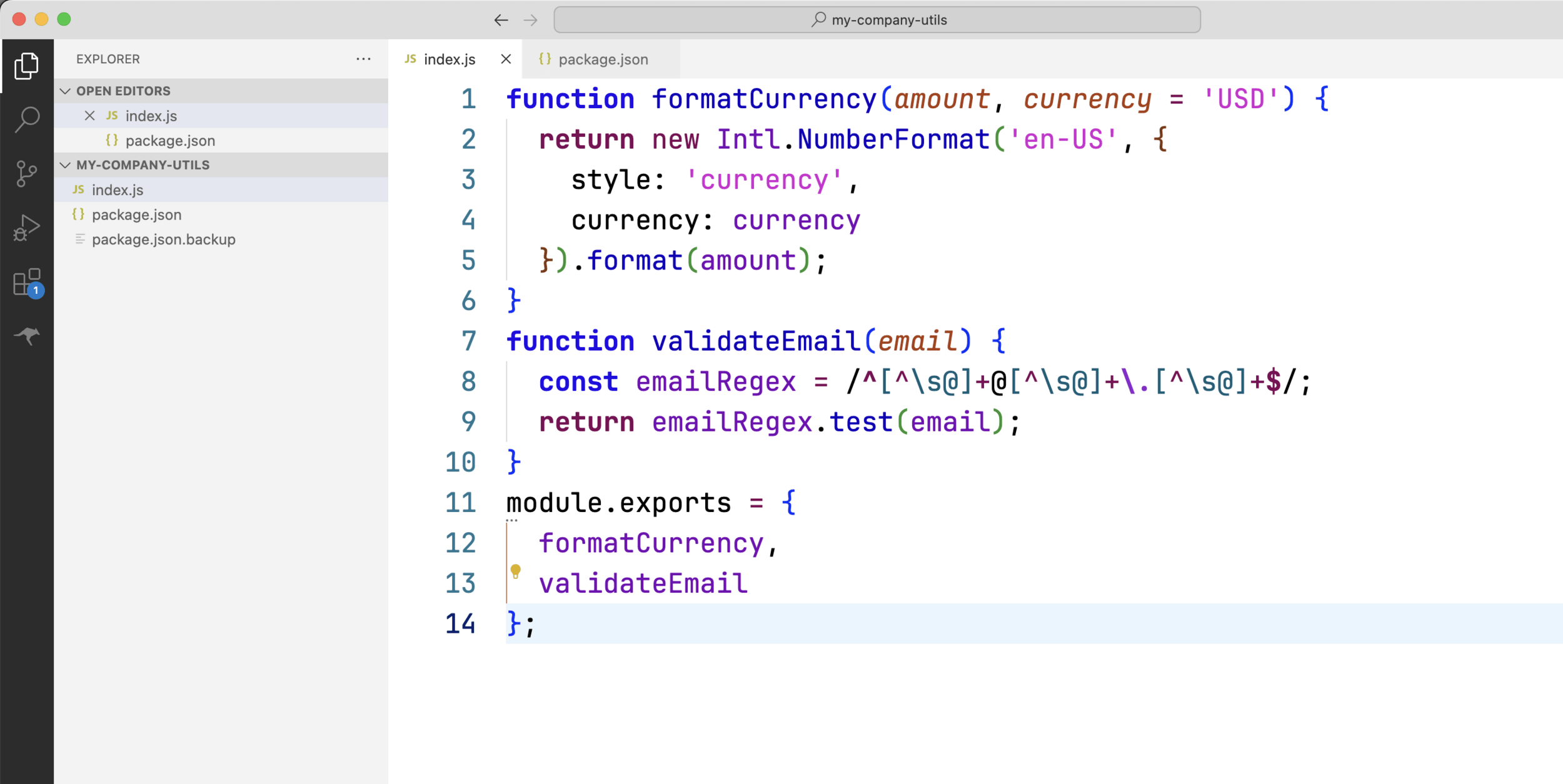The height and width of the screenshot is (784, 1563).
Task: Switch to the package.json editor tab
Action: (x=603, y=59)
